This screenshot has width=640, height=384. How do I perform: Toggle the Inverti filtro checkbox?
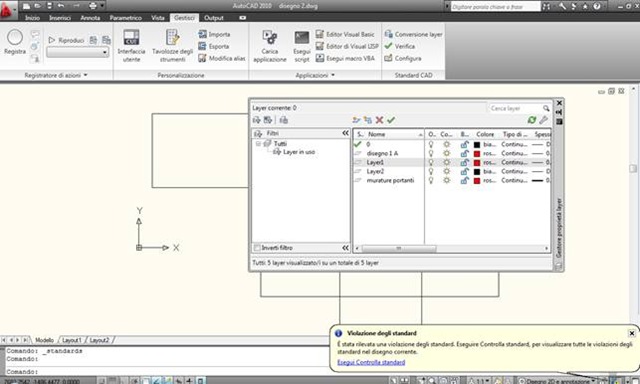tap(257, 248)
